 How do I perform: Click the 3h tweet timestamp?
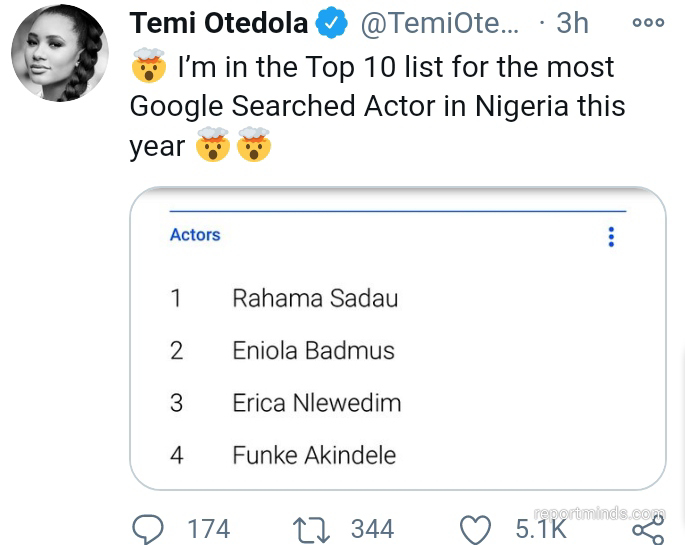(572, 23)
